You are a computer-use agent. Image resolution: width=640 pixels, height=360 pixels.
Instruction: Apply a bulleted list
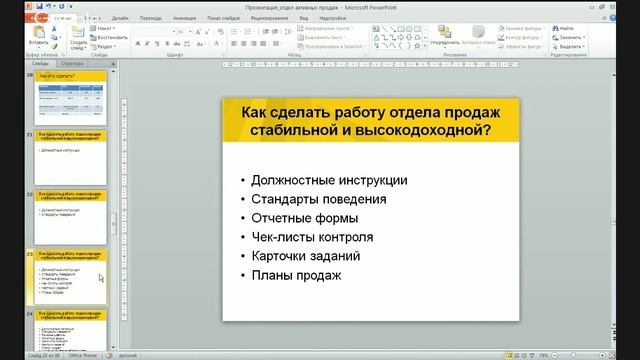coord(235,32)
